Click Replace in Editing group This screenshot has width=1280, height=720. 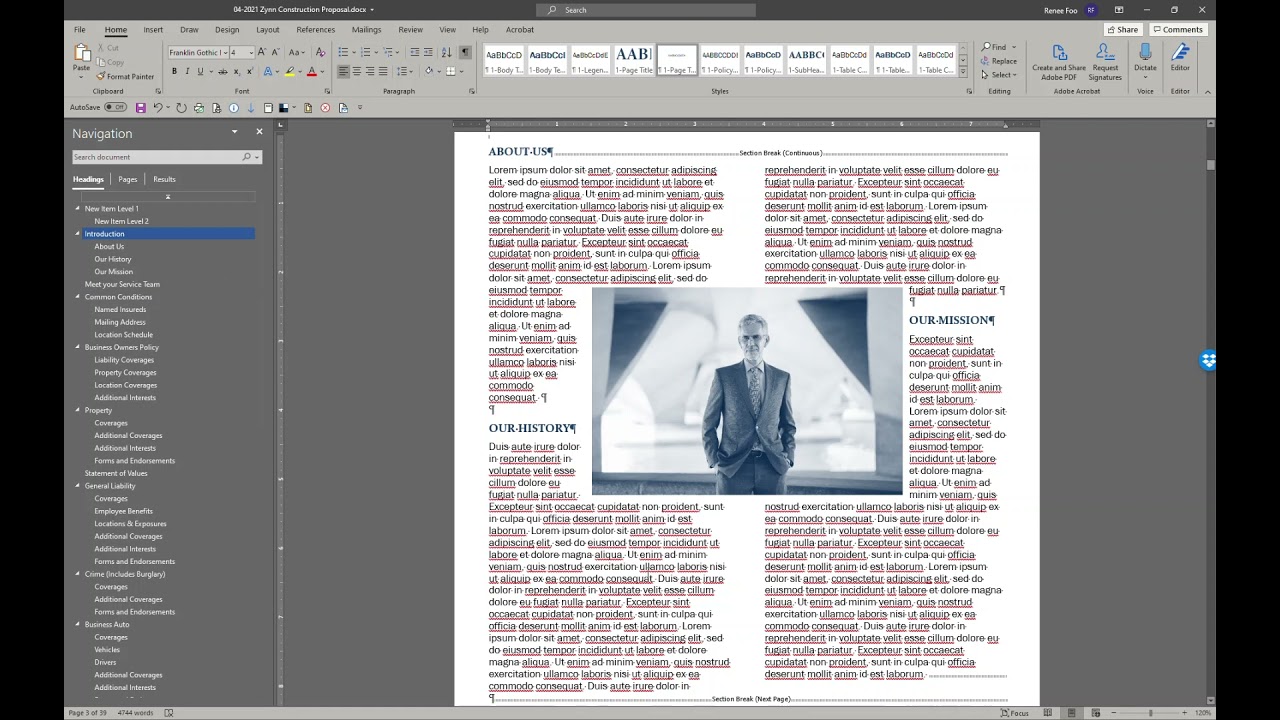(999, 61)
